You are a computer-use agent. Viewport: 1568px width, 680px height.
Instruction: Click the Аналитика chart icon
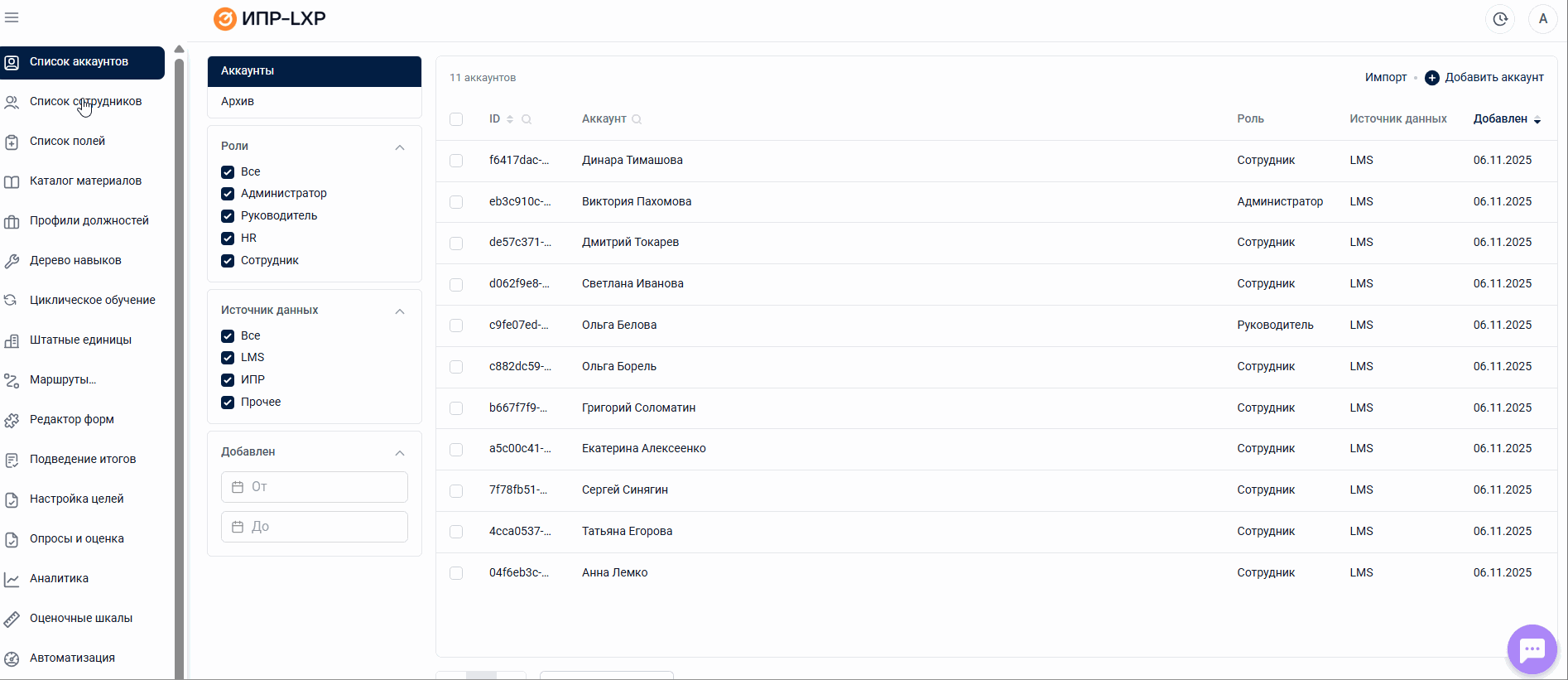12,579
